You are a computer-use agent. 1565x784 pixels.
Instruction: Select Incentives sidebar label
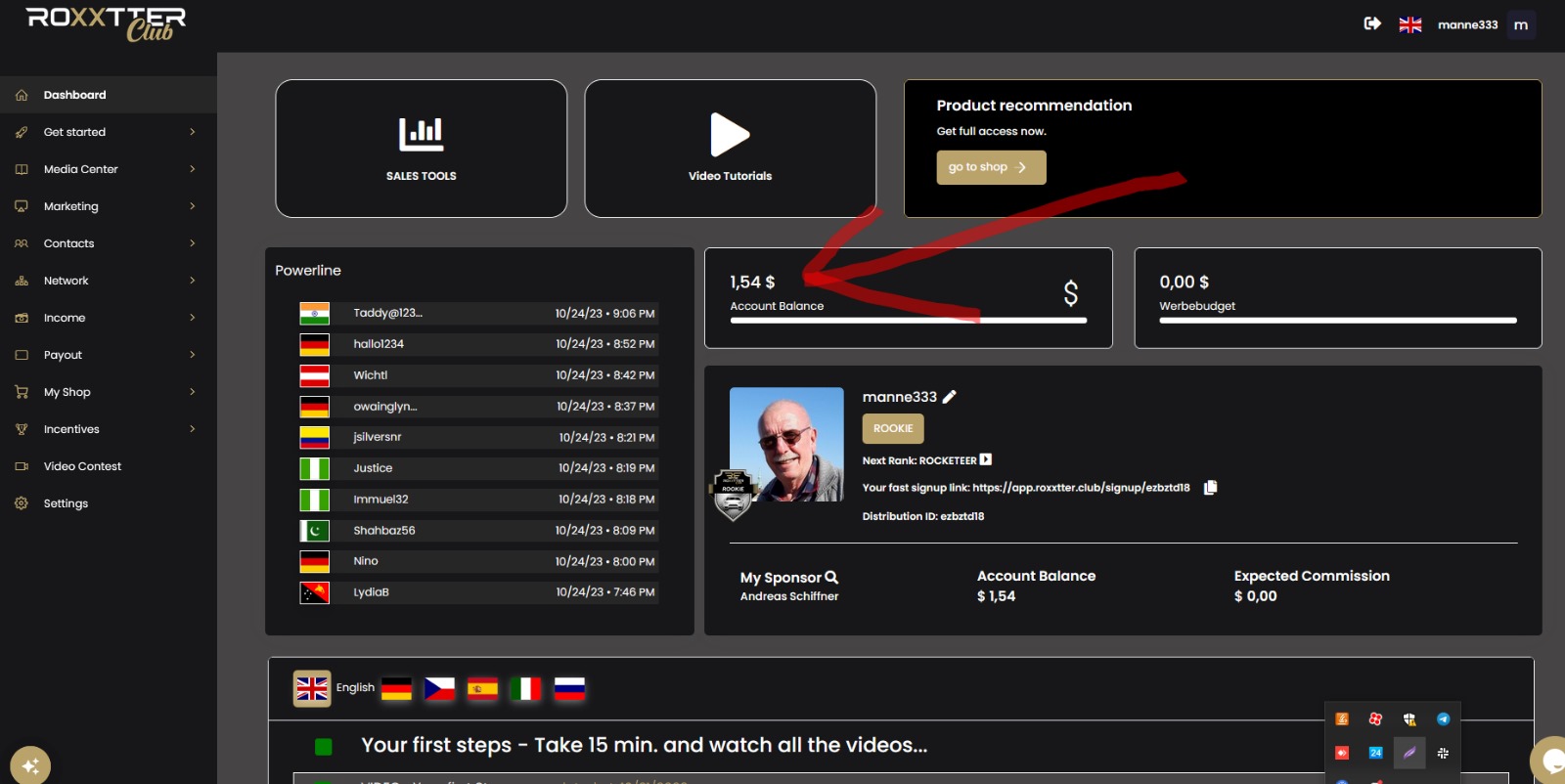tap(71, 429)
